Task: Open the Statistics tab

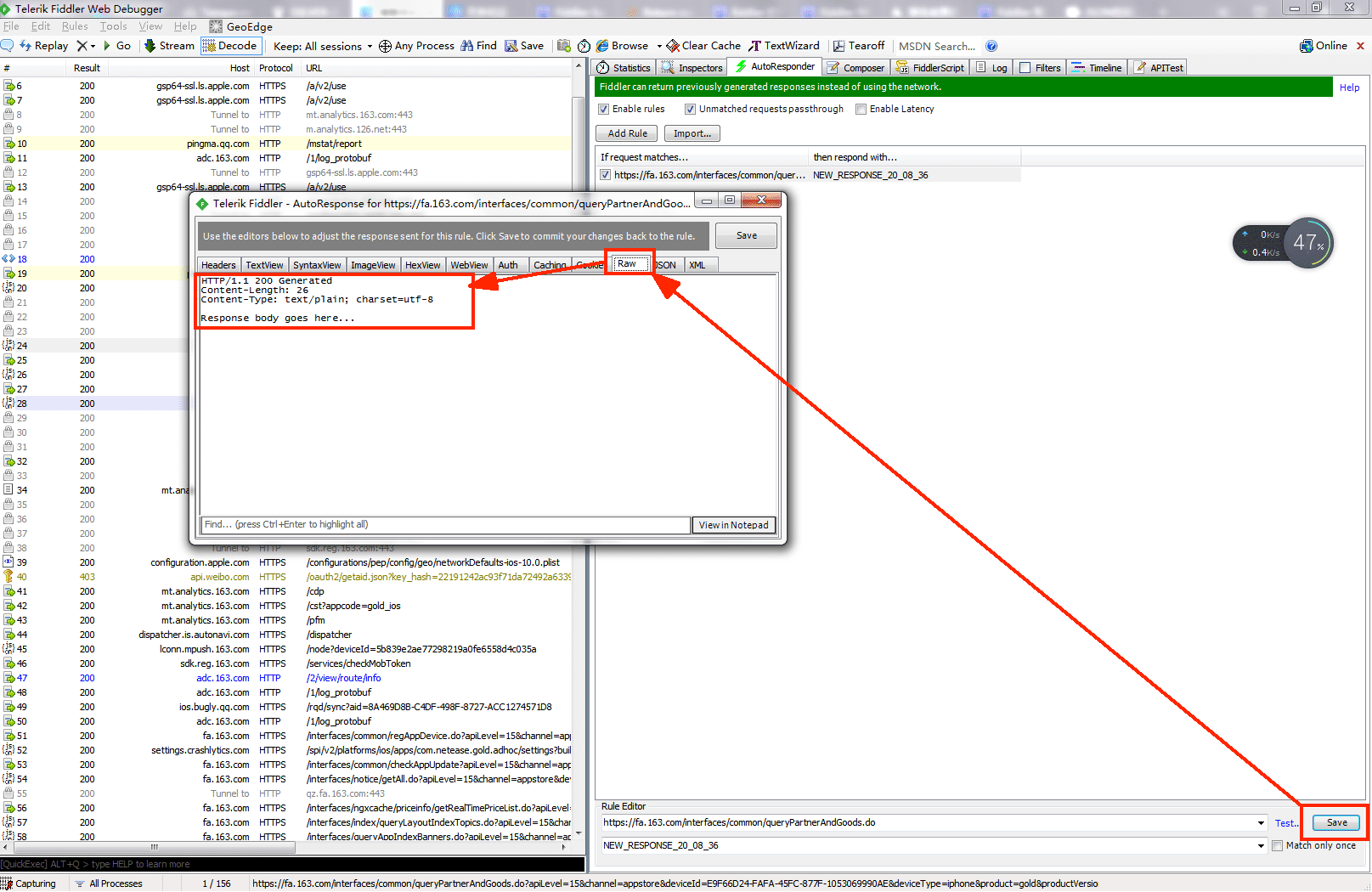Action: (x=624, y=67)
